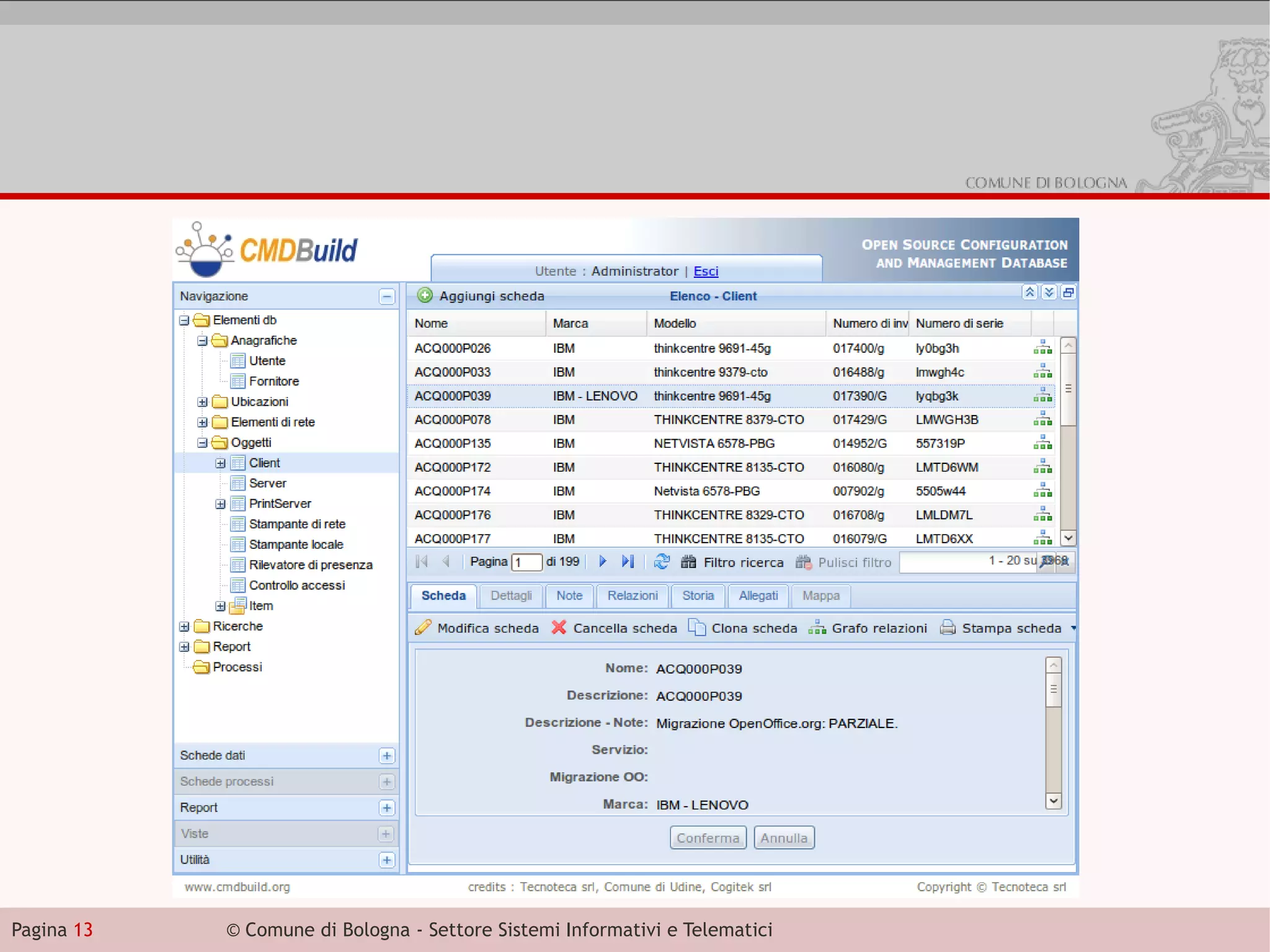Screen dimensions: 1270x952
Task: Expand Elementi di rete tree node
Action: pos(202,422)
